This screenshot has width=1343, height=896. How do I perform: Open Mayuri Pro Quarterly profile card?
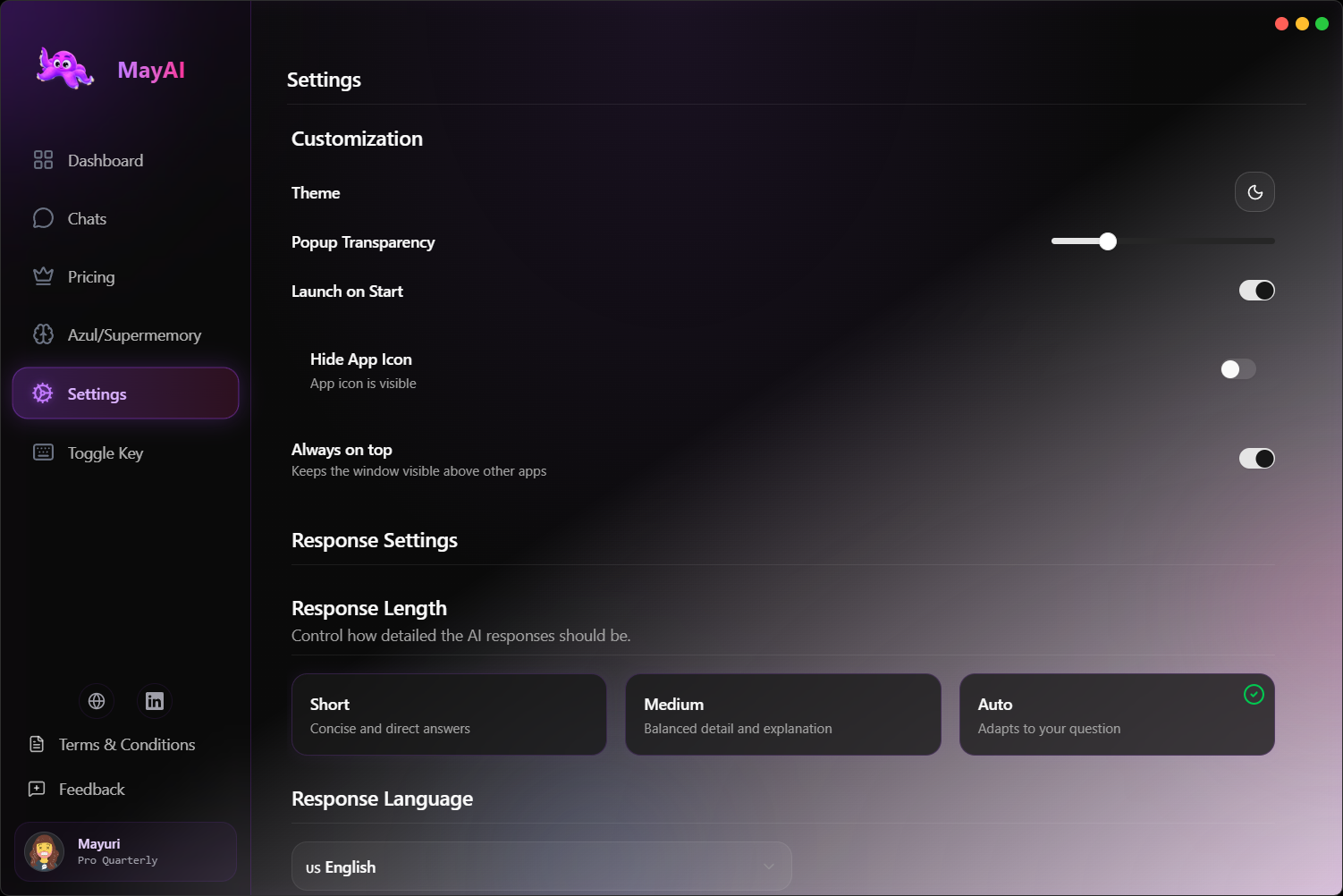[125, 851]
